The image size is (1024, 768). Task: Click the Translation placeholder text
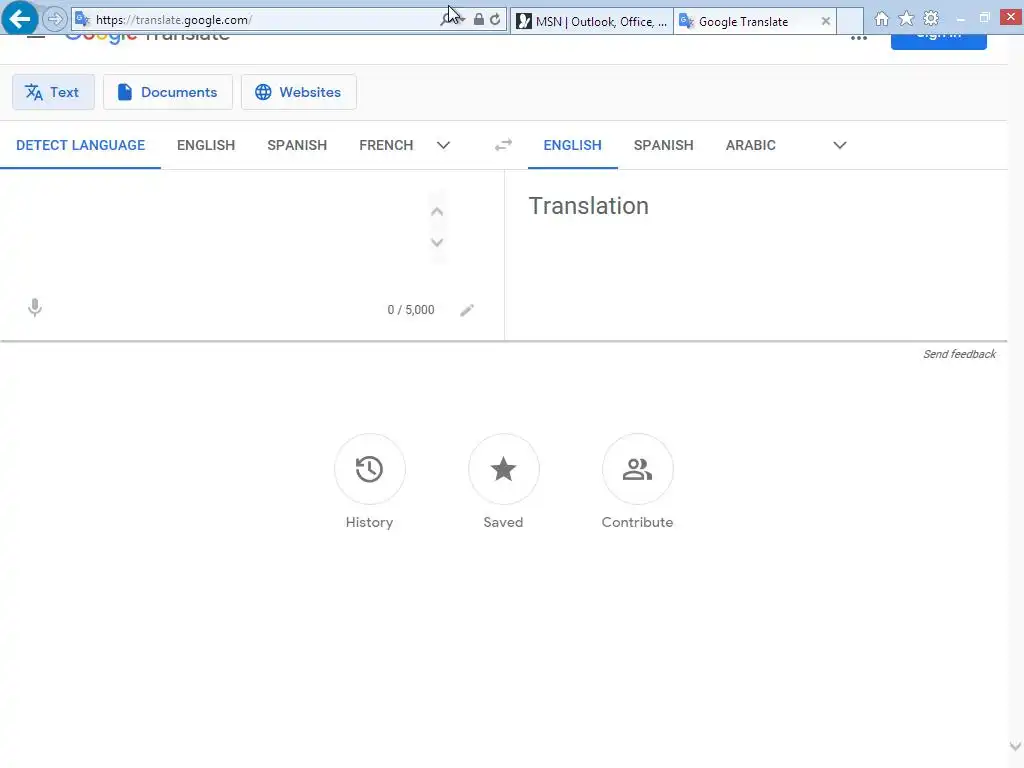pos(588,206)
